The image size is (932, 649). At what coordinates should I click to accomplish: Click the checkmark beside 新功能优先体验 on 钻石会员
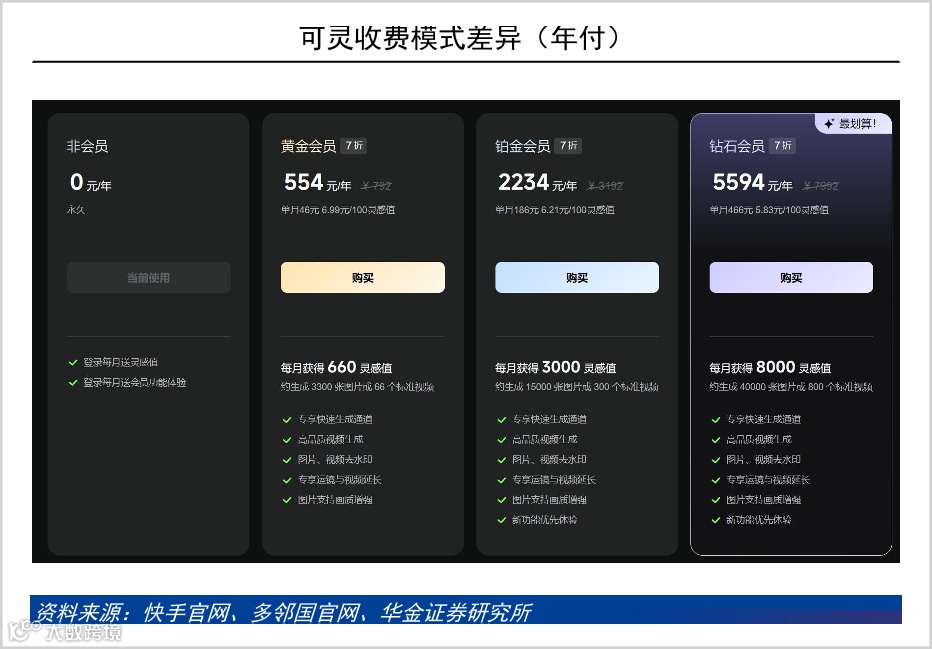coord(716,520)
